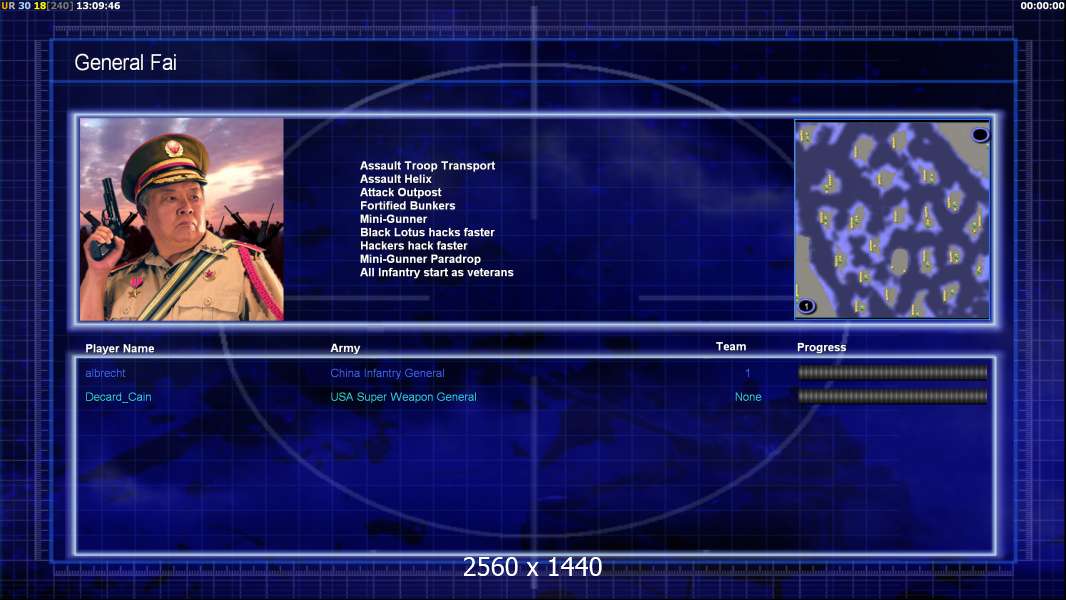Click 'Hackers hack faster' text

[413, 245]
